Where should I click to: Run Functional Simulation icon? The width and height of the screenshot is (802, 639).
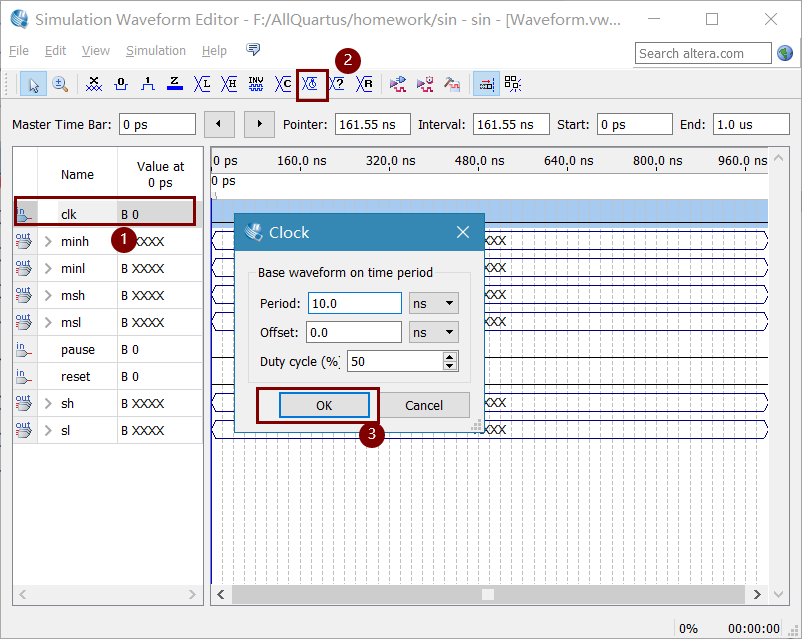click(398, 84)
